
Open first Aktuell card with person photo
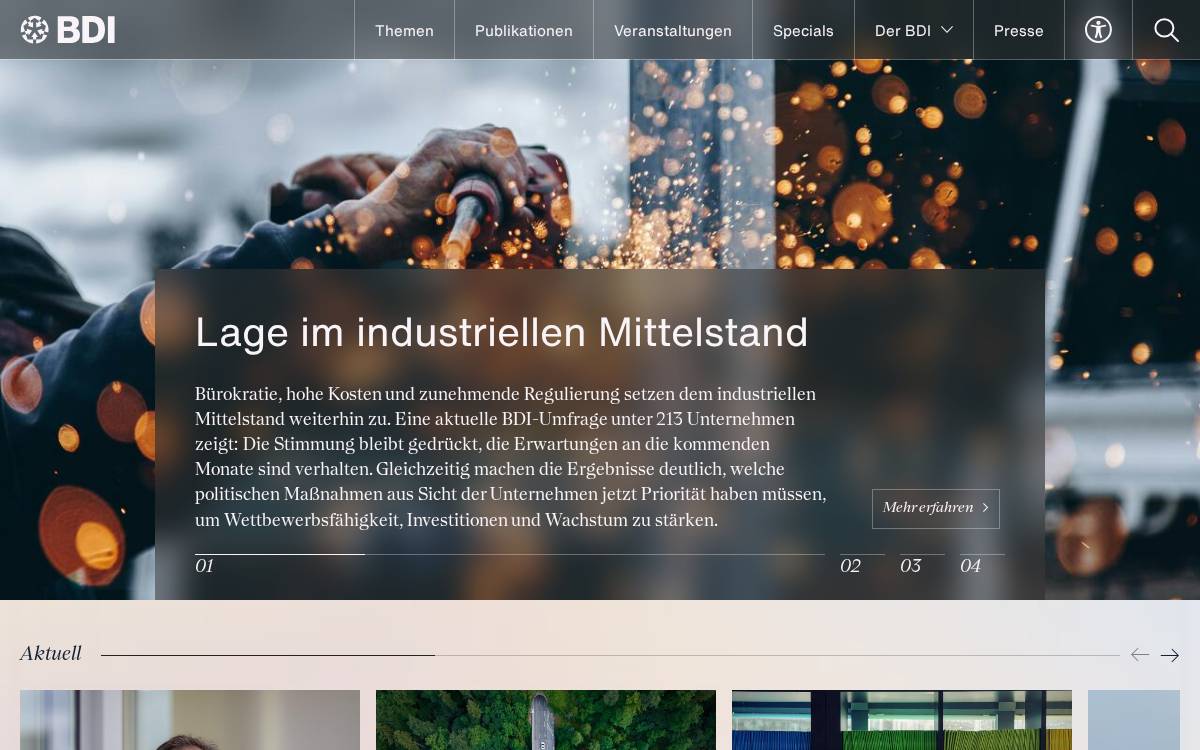point(190,720)
